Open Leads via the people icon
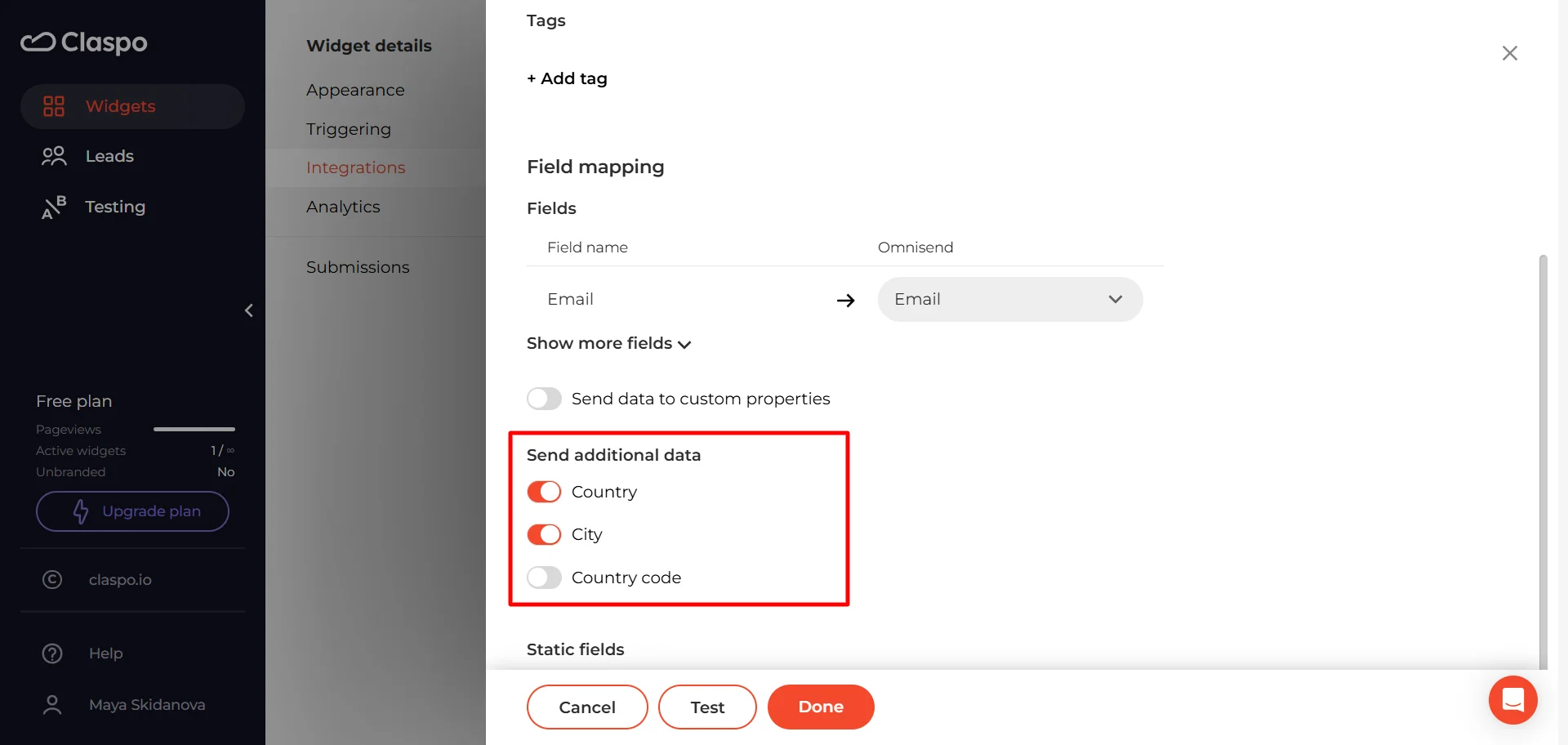The height and width of the screenshot is (745, 1568). (54, 156)
